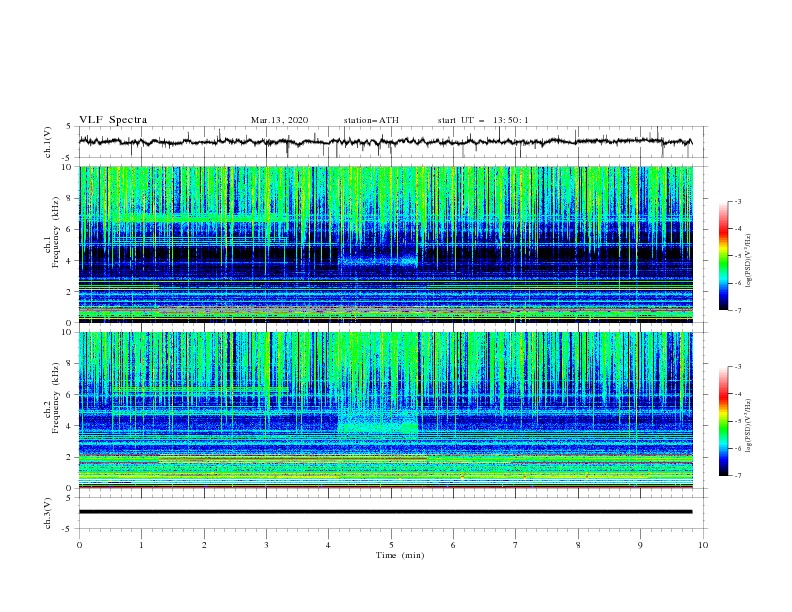Click the ch.1 spectrogram emission burst near 4 kHz
This screenshot has width=792, height=612.
tap(378, 261)
